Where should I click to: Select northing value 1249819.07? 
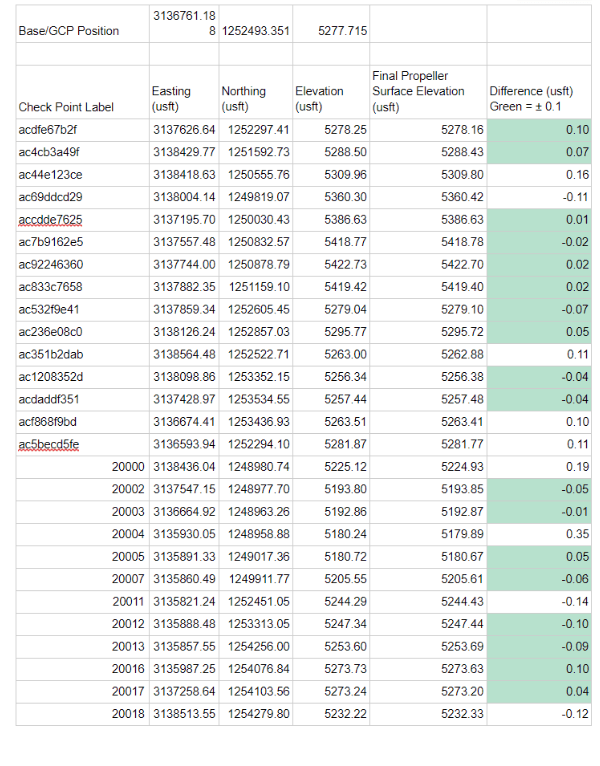click(258, 197)
